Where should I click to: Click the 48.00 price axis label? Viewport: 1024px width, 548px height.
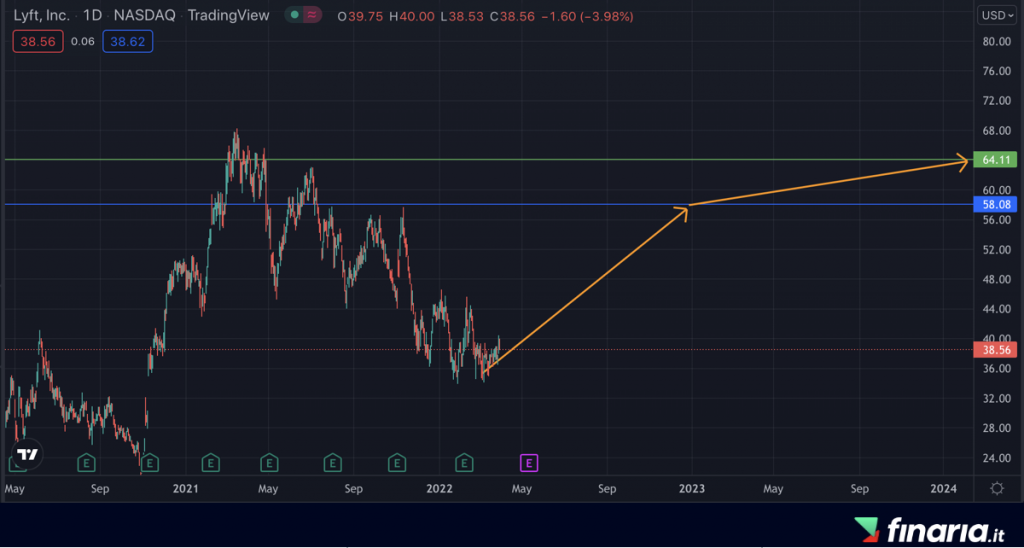[x=997, y=280]
